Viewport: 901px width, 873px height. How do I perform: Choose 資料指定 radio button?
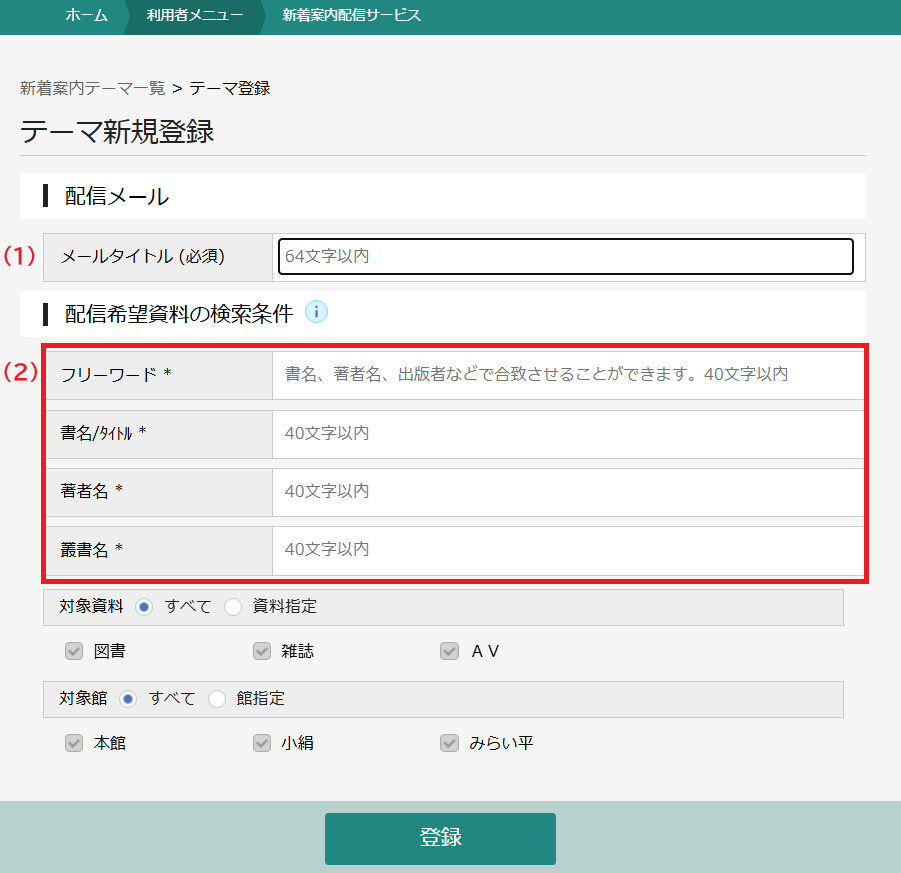click(233, 606)
